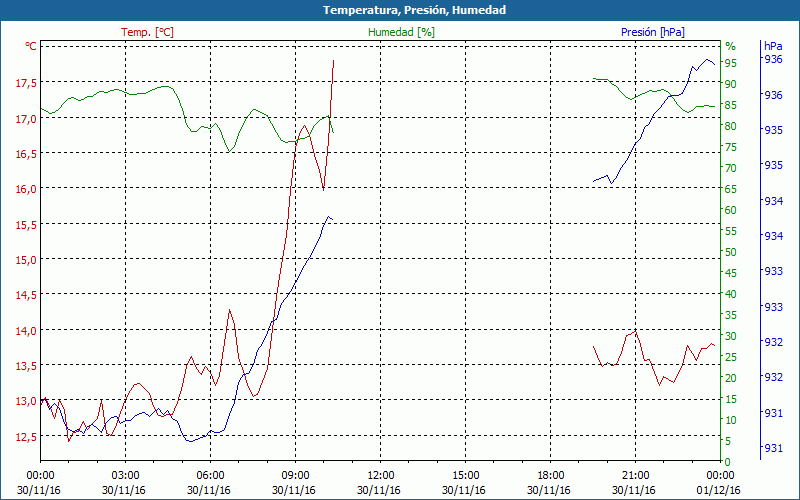This screenshot has width=800, height=500.
Task: Click the "0" humidity tick label
Action: [728, 462]
